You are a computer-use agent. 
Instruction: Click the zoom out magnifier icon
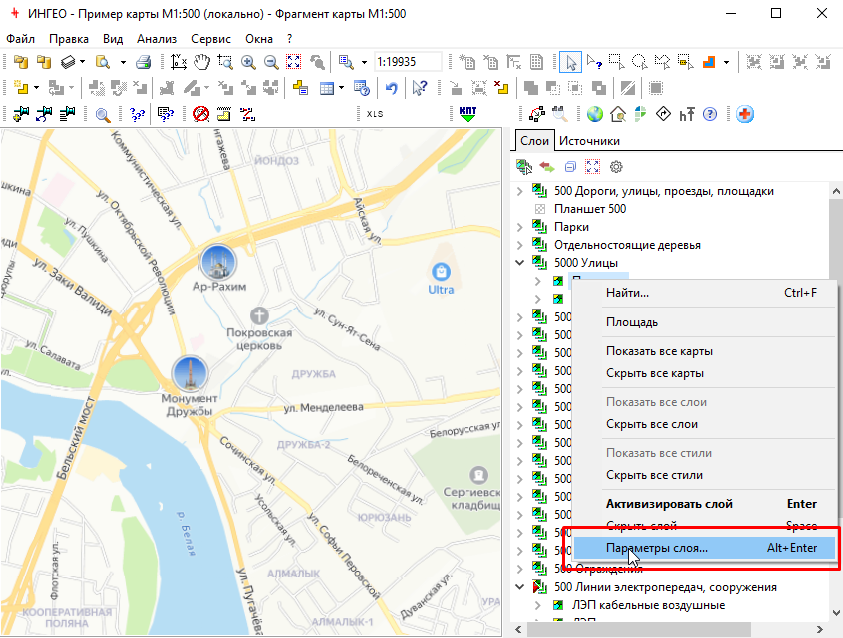point(271,62)
